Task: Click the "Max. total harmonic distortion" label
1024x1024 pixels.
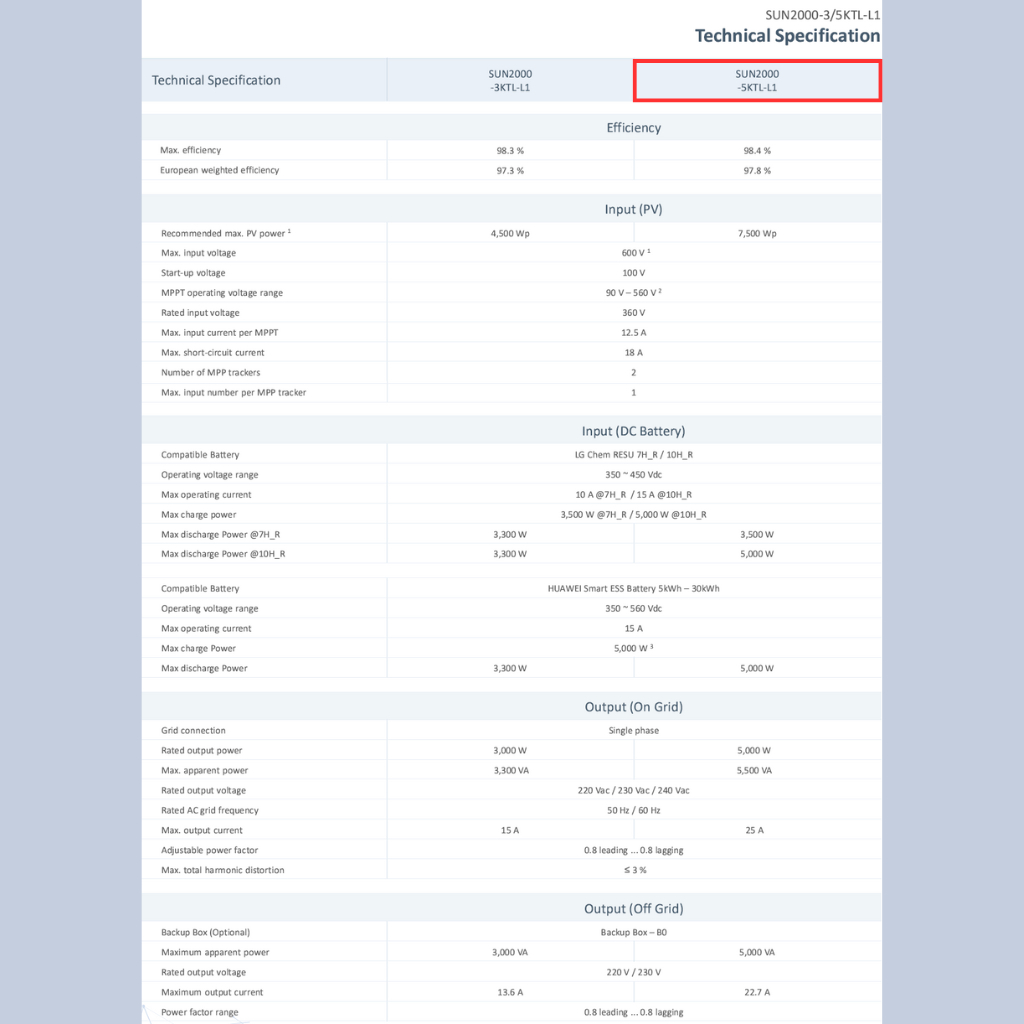Action: click(x=223, y=870)
